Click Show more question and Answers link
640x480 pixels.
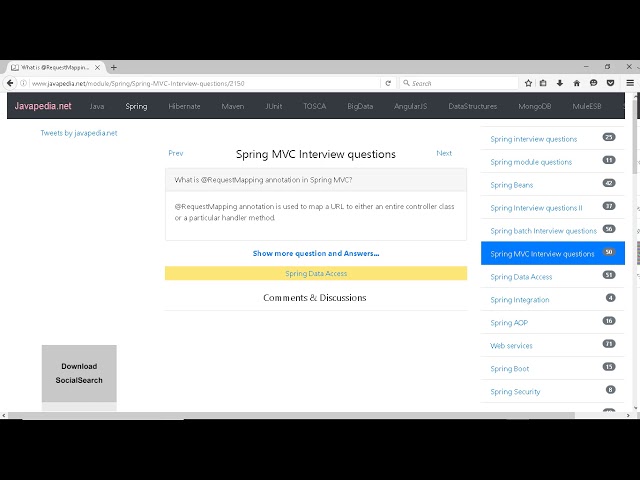tap(316, 253)
